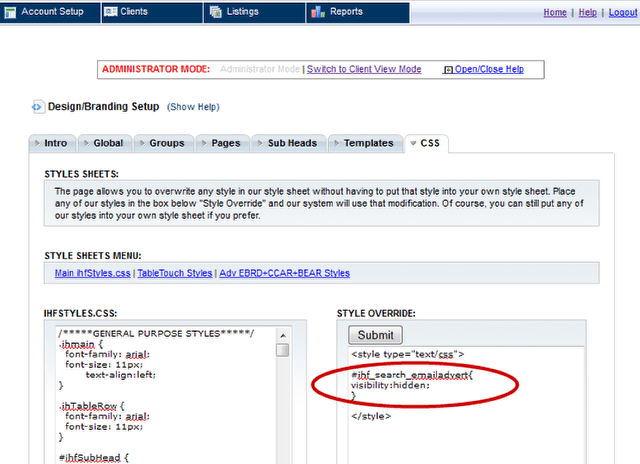
Task: Click the Open/Close Help link
Action: tap(489, 69)
